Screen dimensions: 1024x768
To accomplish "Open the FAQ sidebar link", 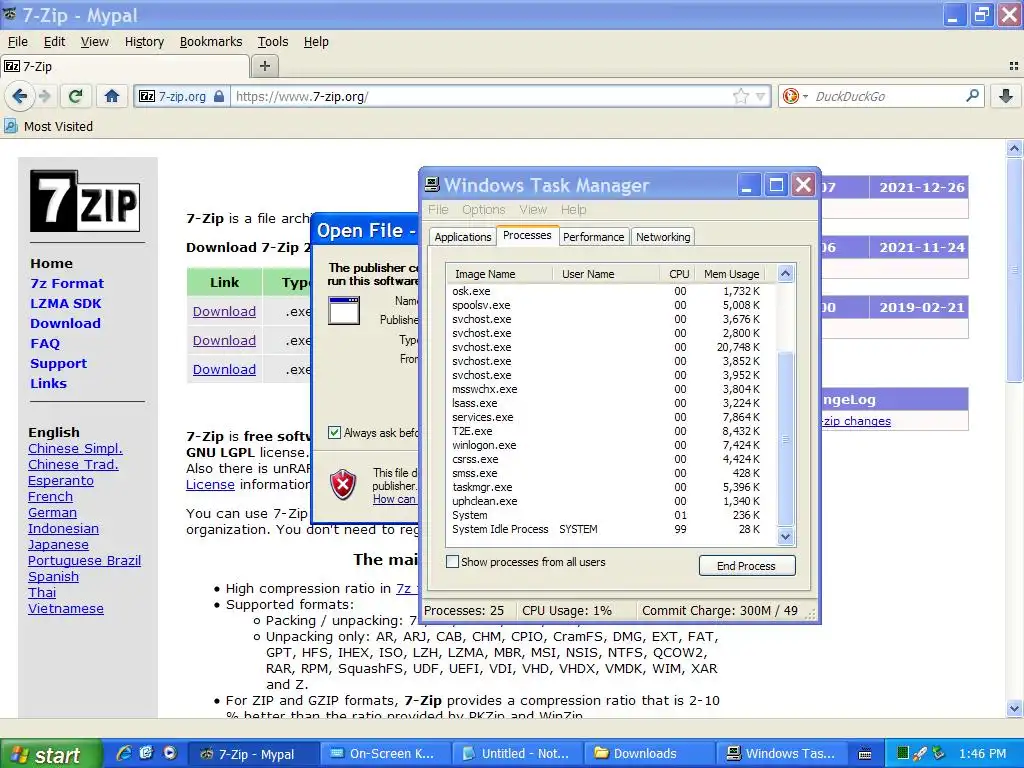I will (x=44, y=344).
